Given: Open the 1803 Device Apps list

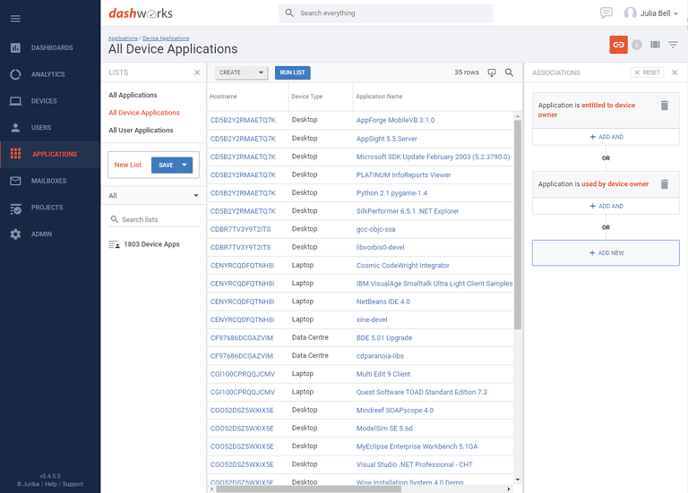Looking at the screenshot, I should [x=152, y=244].
